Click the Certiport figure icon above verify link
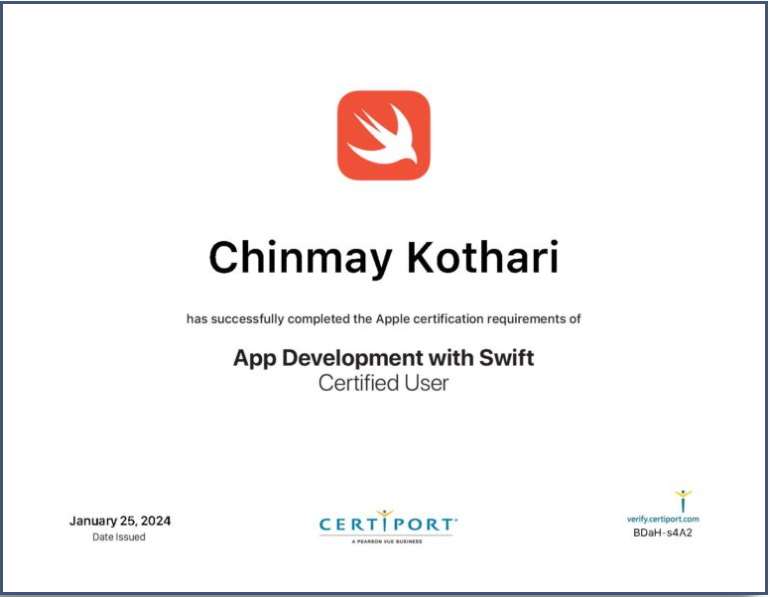This screenshot has height=597, width=770. pyautogui.click(x=683, y=500)
